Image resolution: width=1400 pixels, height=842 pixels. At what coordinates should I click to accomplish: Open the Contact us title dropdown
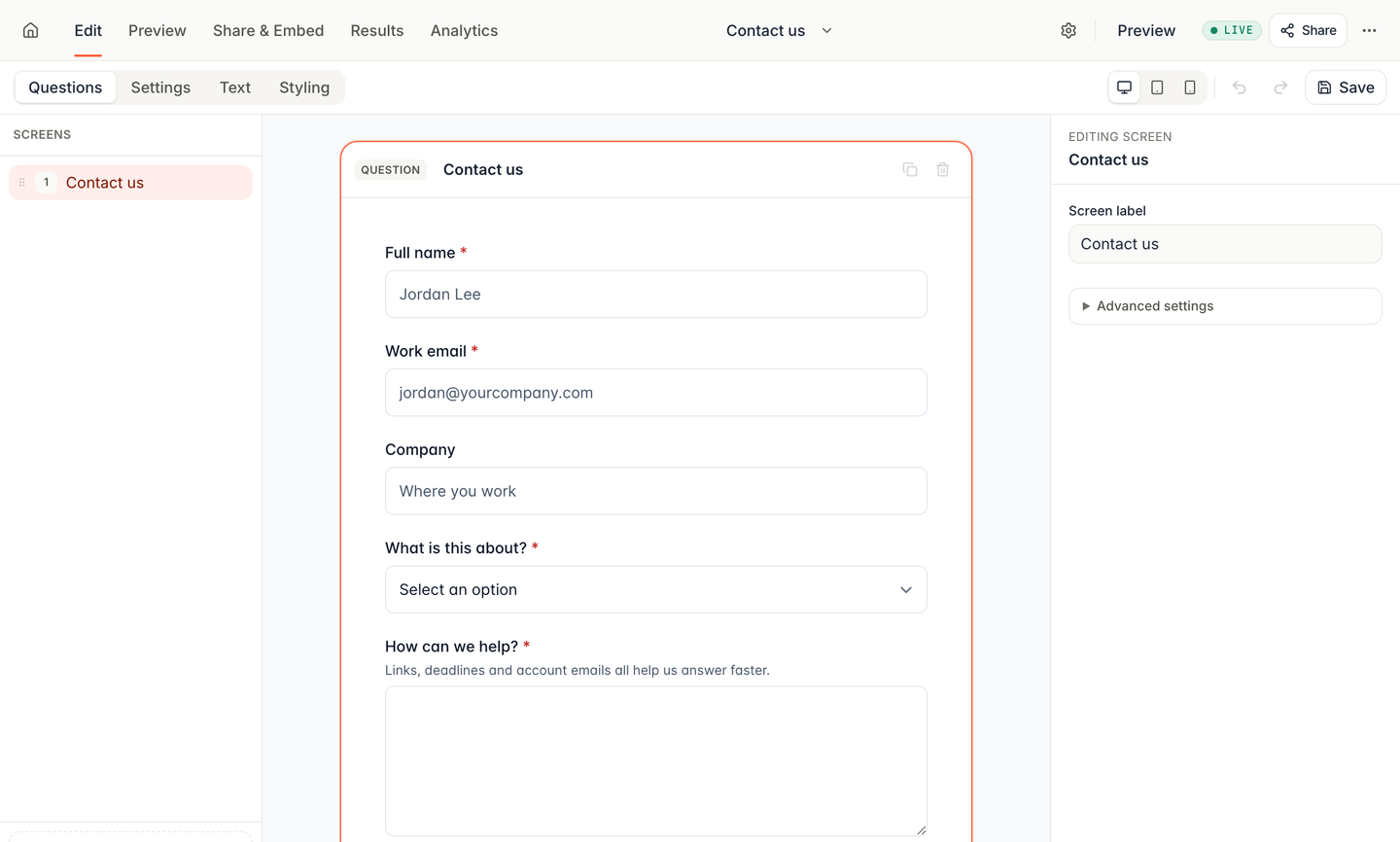780,30
